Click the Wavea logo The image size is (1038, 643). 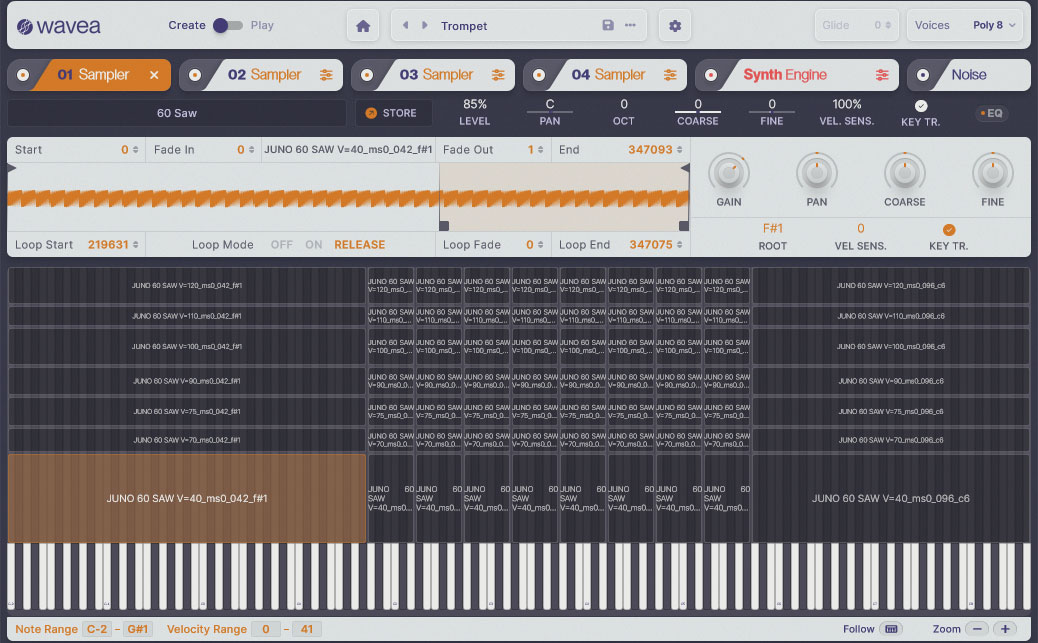(59, 26)
